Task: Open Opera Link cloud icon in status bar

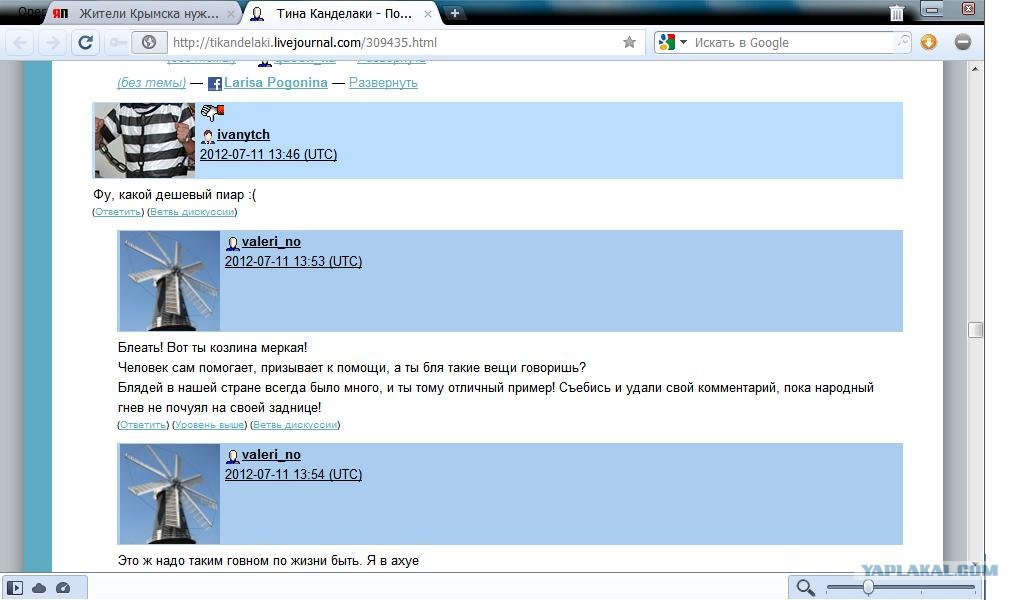Action: 39,588
